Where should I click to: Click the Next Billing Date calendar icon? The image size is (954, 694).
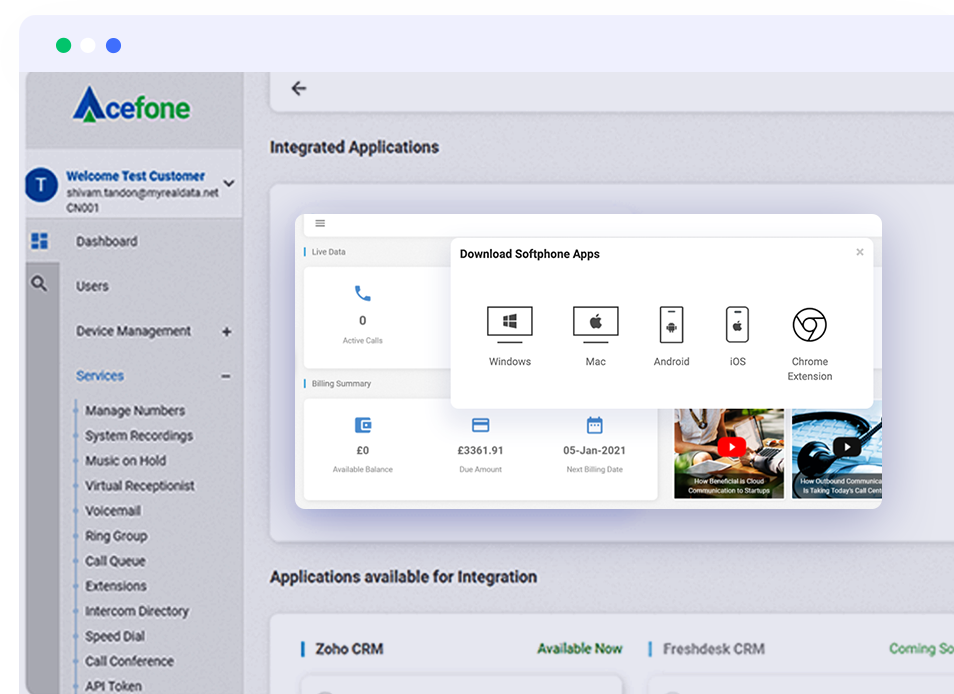click(594, 425)
